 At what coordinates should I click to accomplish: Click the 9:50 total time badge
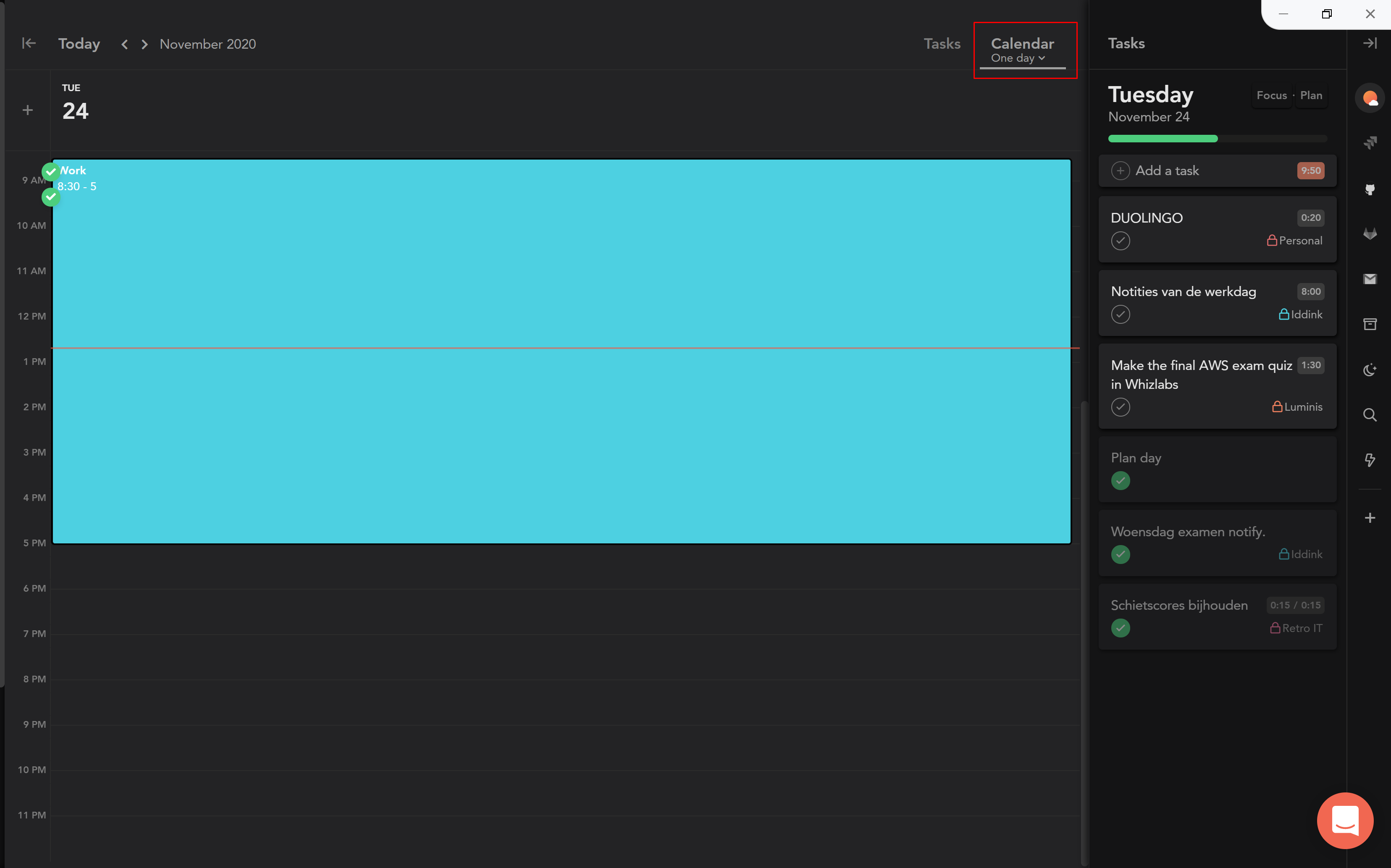click(1311, 170)
